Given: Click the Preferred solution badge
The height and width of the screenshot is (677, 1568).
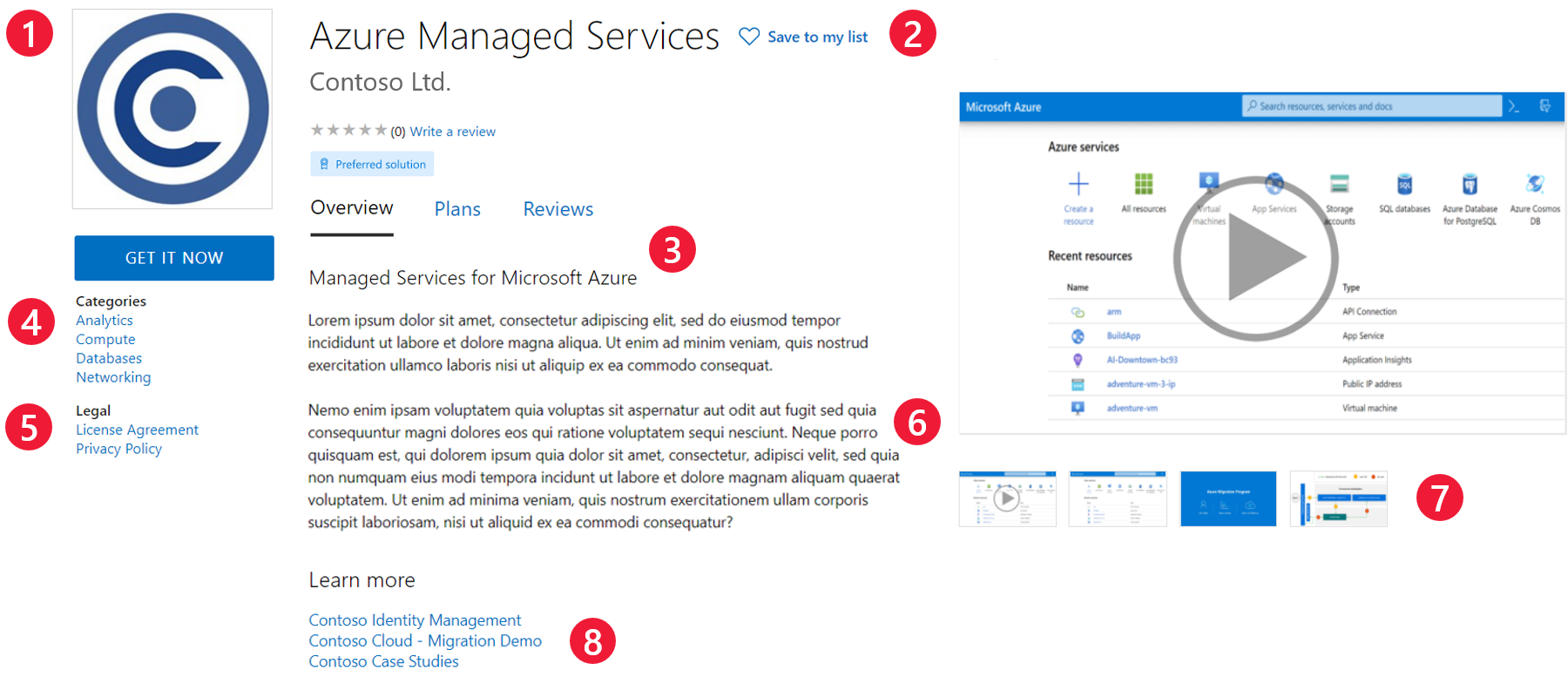Looking at the screenshot, I should 372,164.
